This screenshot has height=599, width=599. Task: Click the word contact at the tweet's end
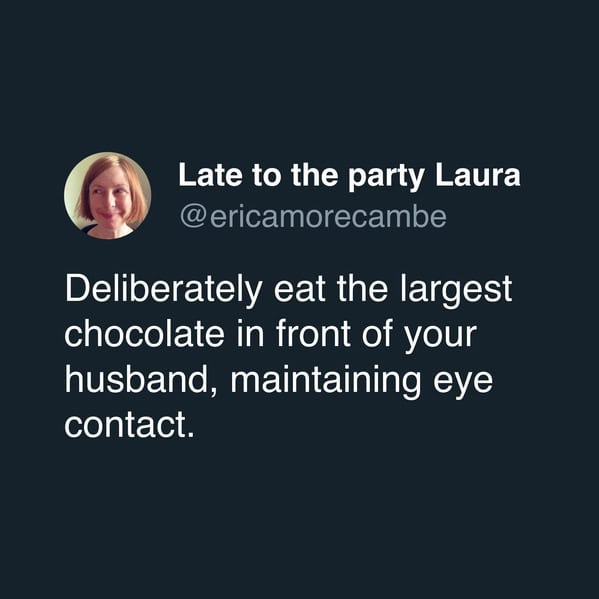click(129, 426)
